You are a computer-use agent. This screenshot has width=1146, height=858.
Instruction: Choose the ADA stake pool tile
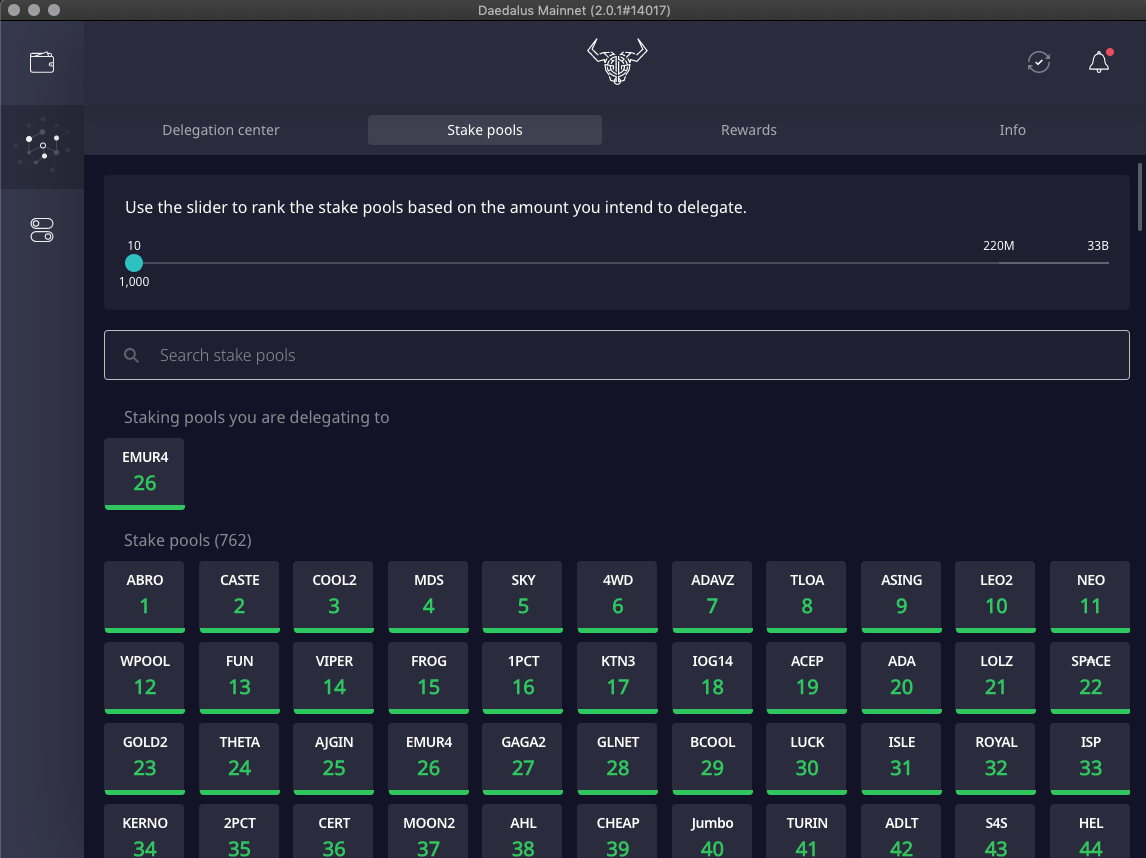(x=901, y=677)
